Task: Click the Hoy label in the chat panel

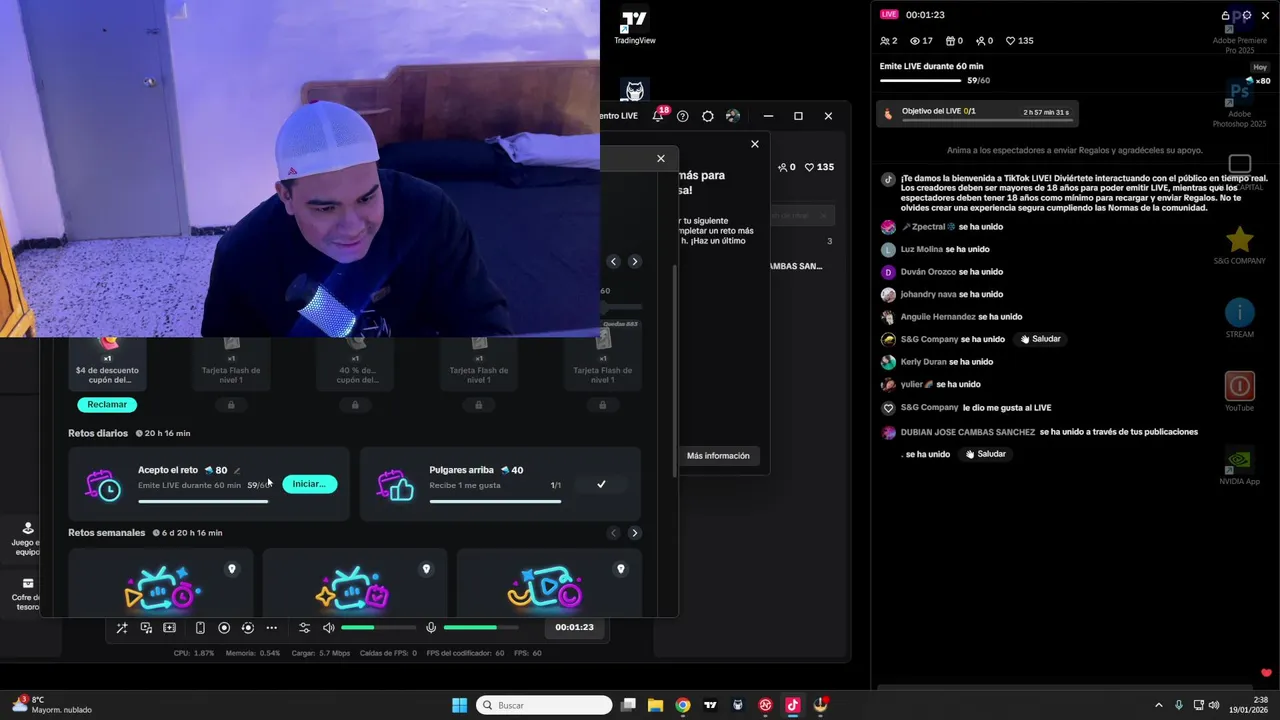Action: pyautogui.click(x=1260, y=67)
